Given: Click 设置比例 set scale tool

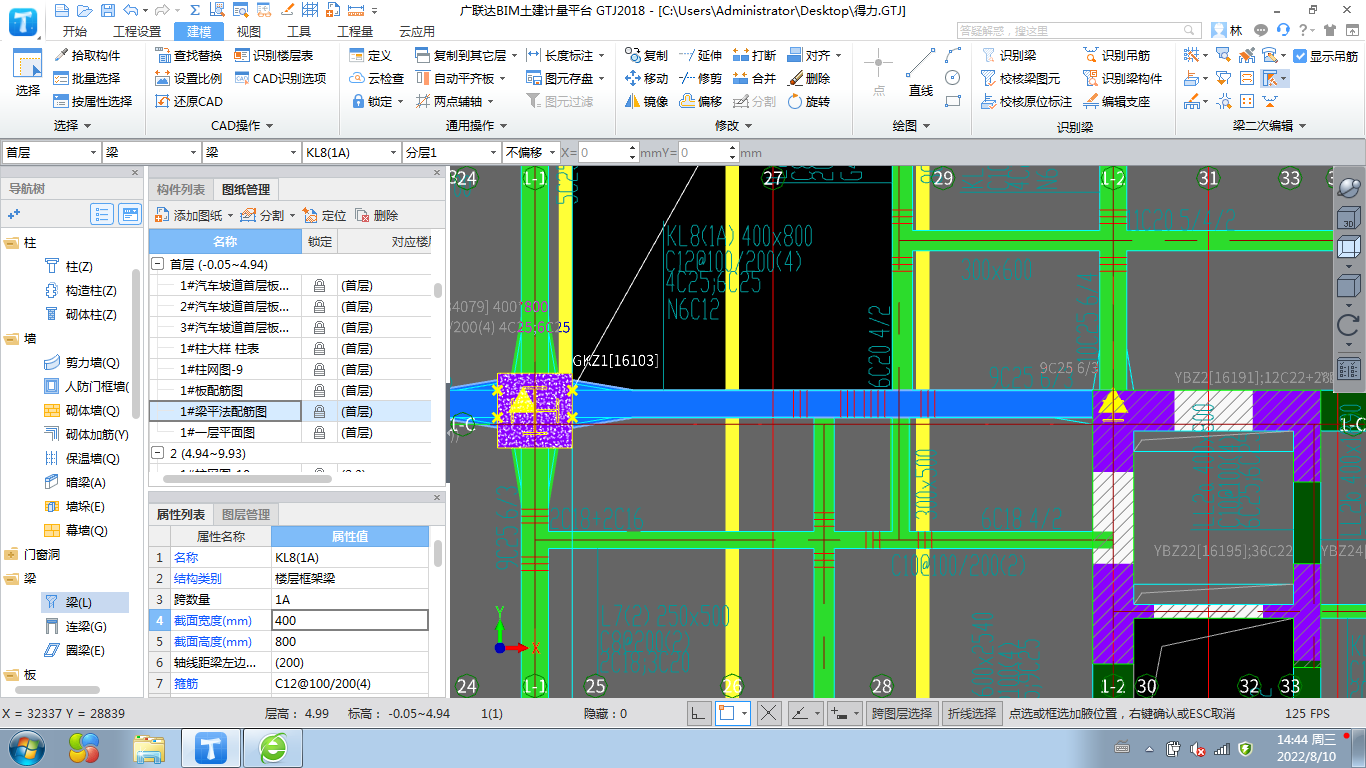Looking at the screenshot, I should (189, 78).
